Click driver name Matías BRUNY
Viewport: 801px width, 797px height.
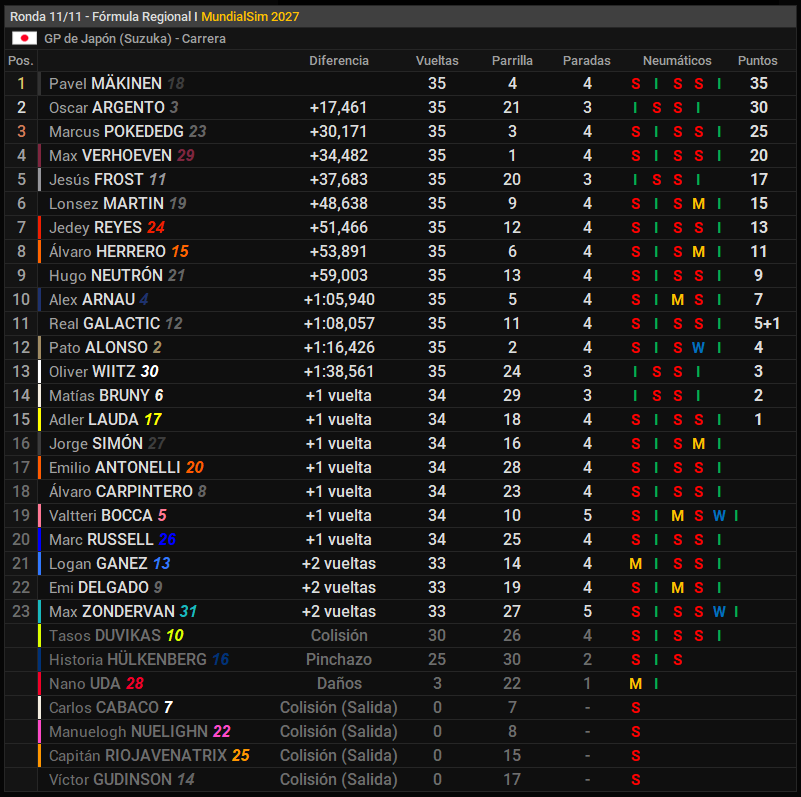pos(99,395)
